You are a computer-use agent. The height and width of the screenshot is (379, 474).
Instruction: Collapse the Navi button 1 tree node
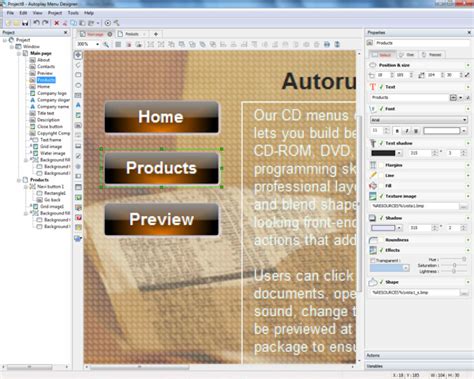coord(26,187)
